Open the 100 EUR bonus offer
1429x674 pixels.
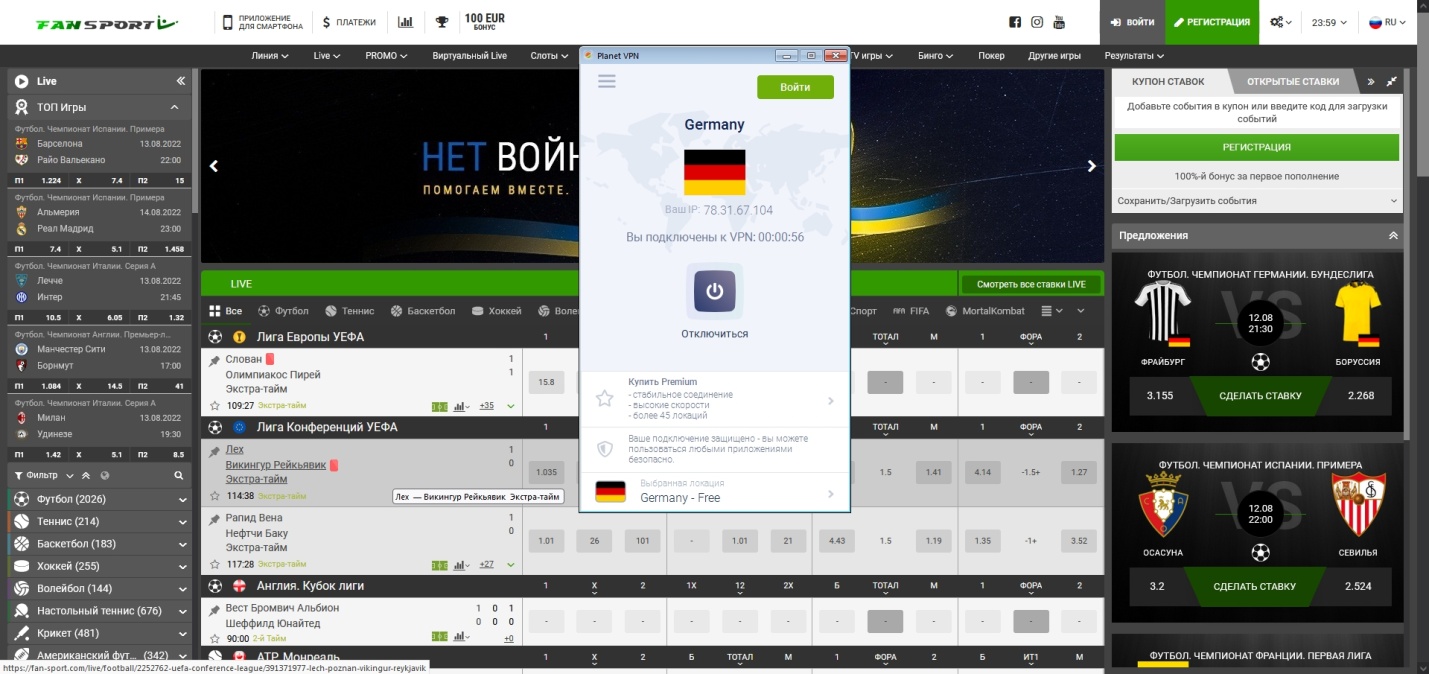click(x=484, y=22)
